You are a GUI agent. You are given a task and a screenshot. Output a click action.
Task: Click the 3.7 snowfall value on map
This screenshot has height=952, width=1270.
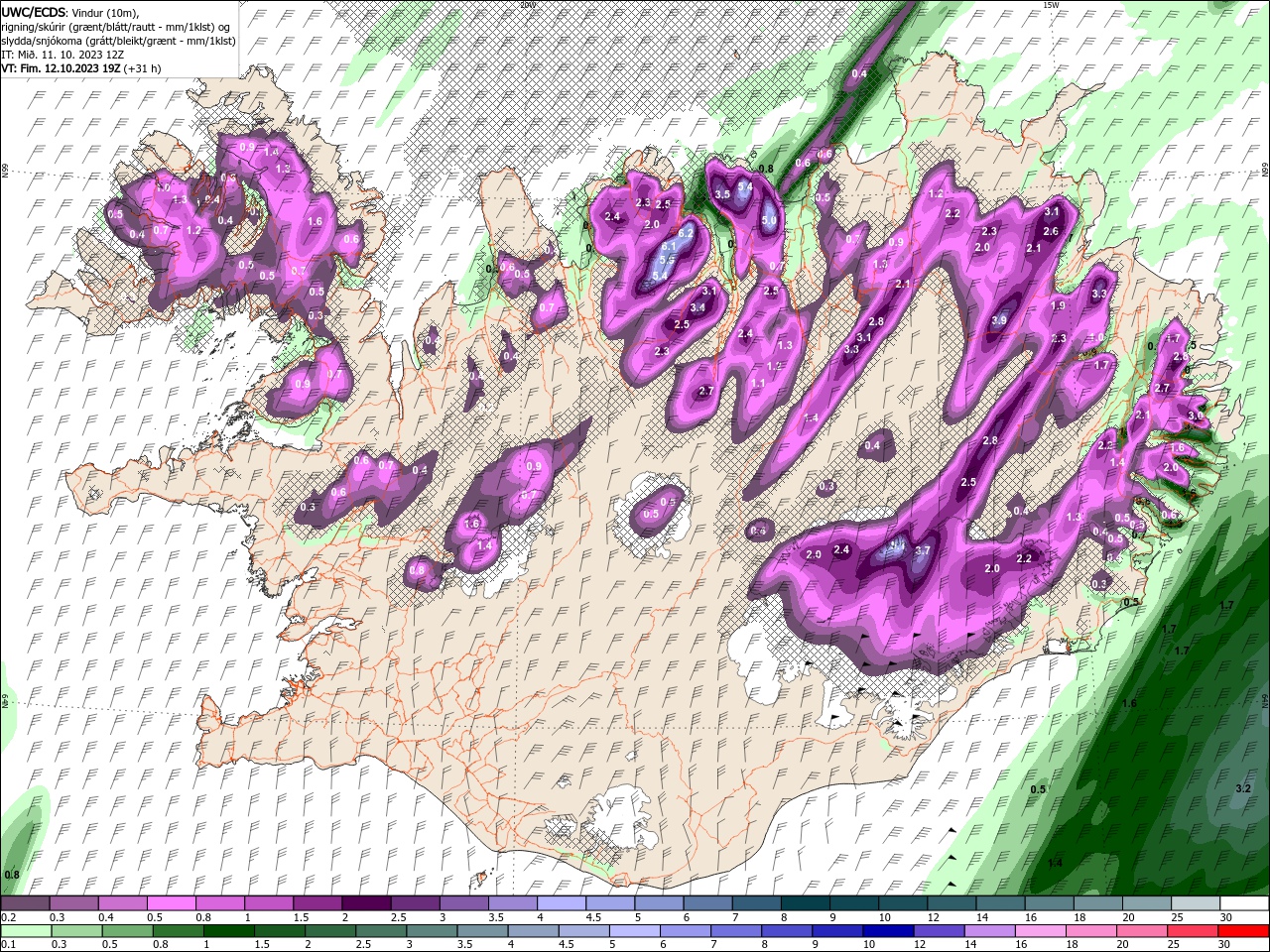(x=922, y=550)
